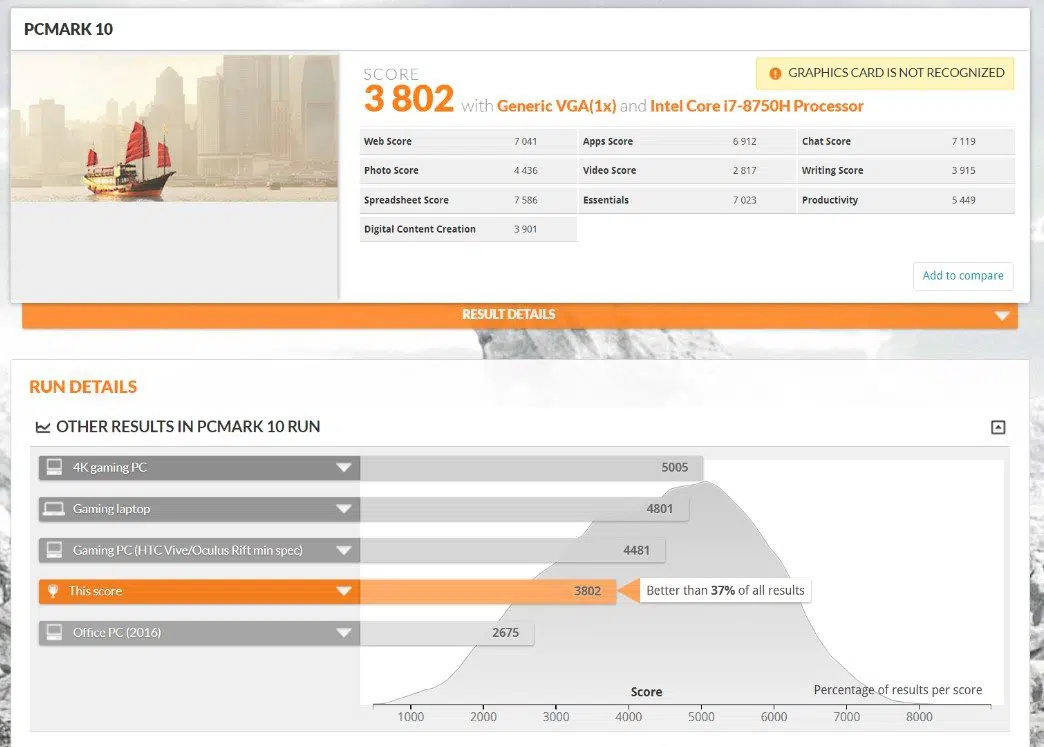
Task: Expand the Office PC (2016) dropdown arrow
Action: (x=344, y=633)
